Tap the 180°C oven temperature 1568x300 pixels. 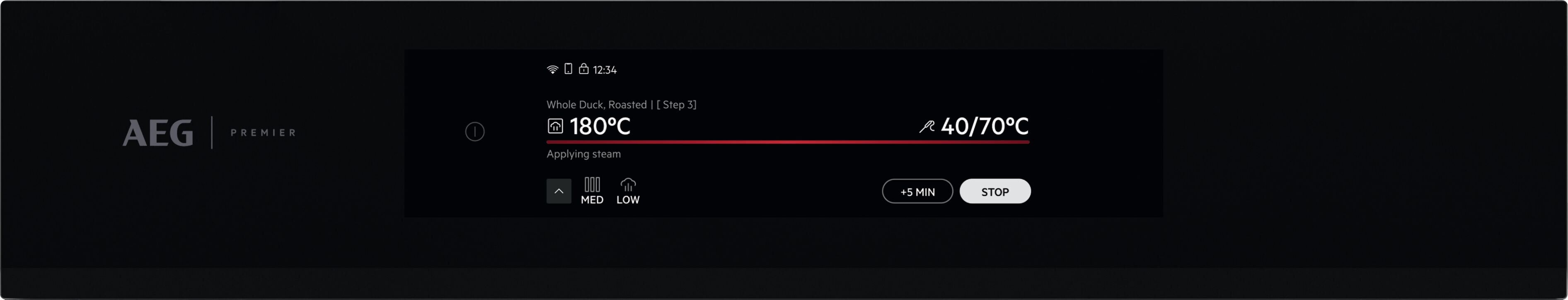pos(600,126)
